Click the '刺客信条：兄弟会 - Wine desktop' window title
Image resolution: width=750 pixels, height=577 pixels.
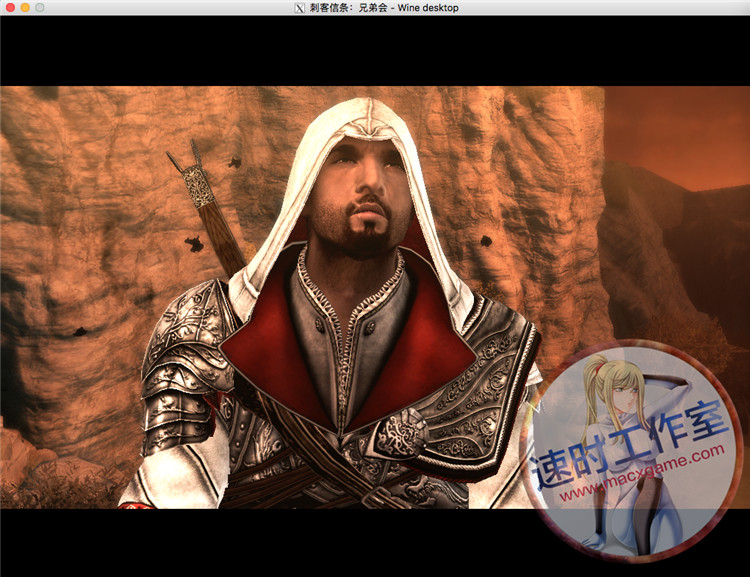point(384,8)
